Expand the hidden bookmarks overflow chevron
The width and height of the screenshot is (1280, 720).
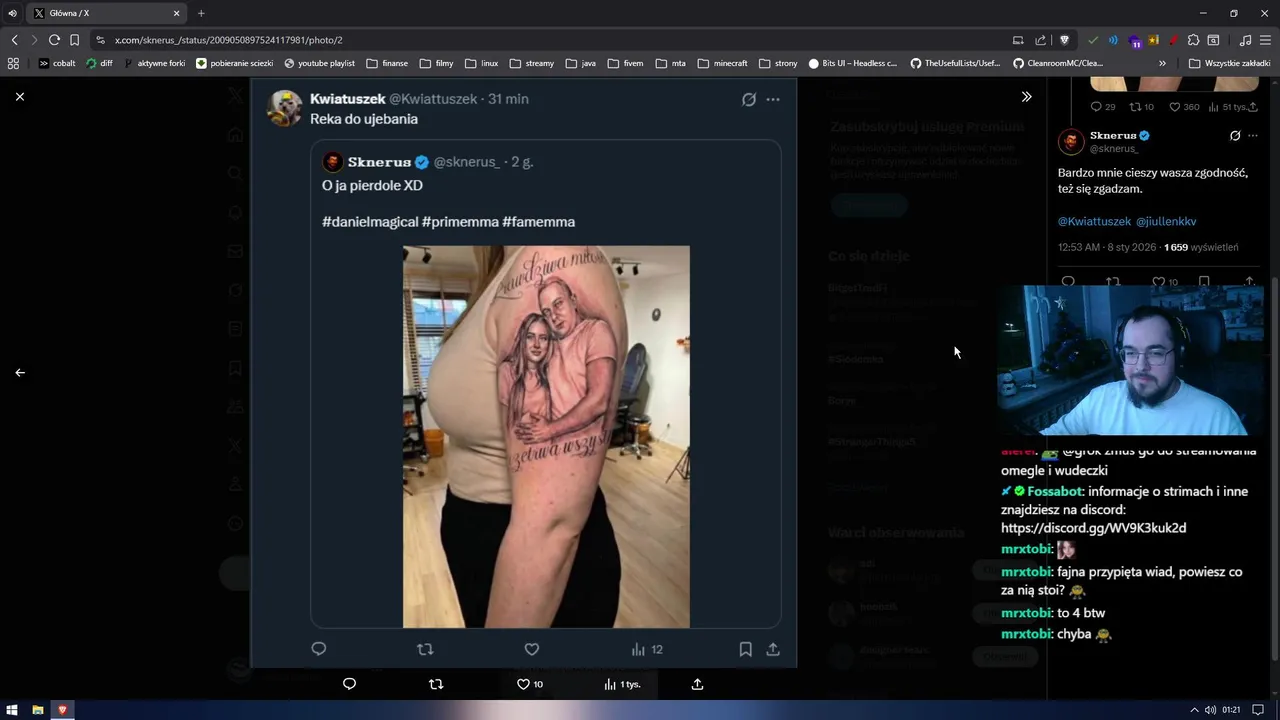pyautogui.click(x=1162, y=63)
